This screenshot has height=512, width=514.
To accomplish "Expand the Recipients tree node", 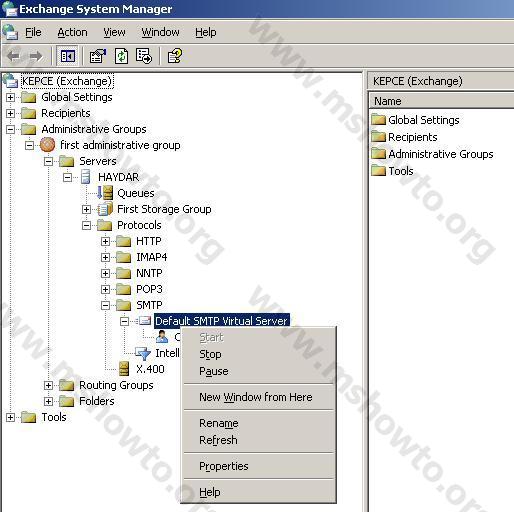I will [10, 113].
